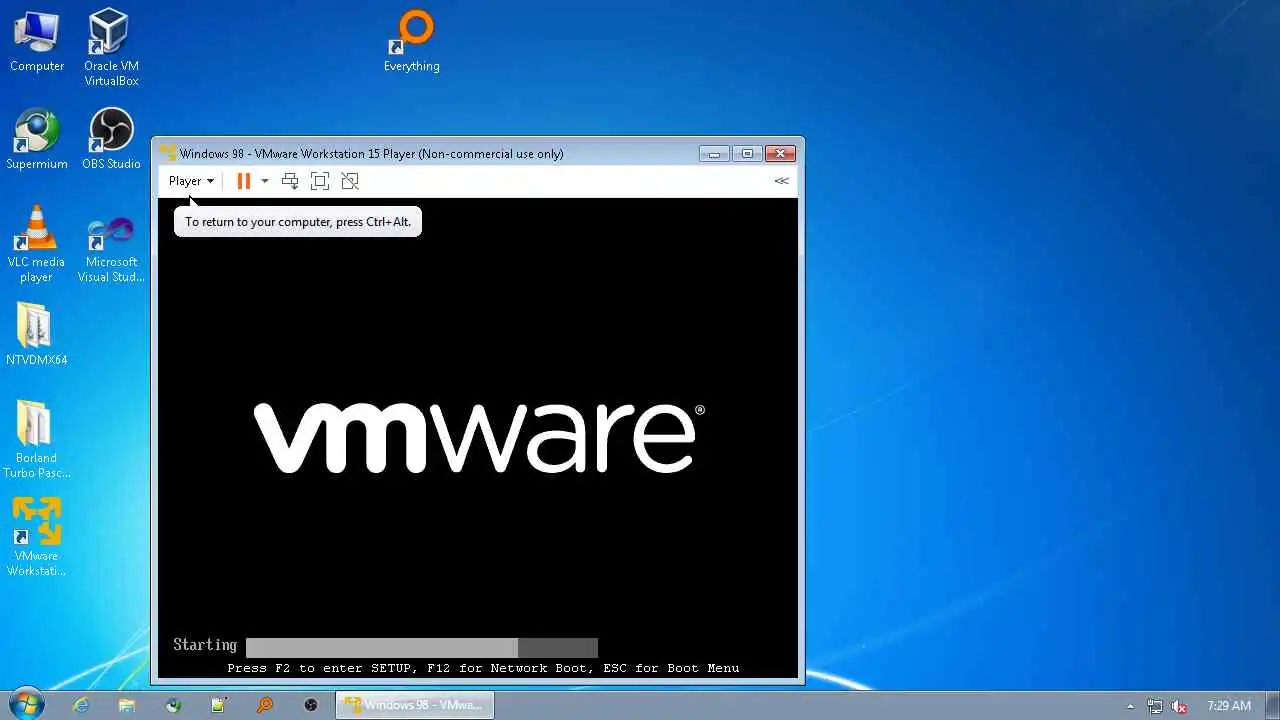Select the Computer desktop icon
This screenshot has height=720, width=1280.
(x=37, y=42)
